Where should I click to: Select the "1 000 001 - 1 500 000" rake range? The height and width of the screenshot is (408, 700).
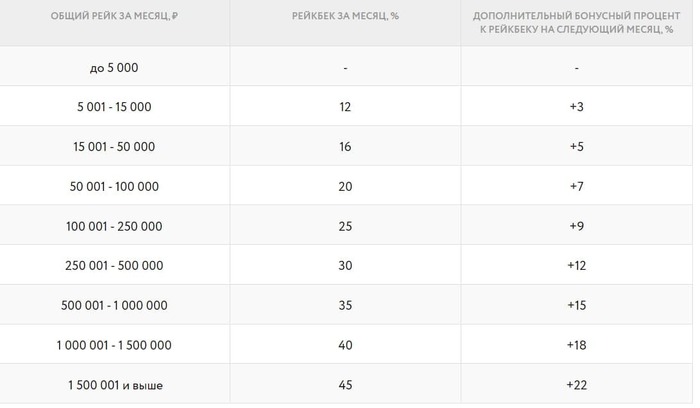coord(114,345)
